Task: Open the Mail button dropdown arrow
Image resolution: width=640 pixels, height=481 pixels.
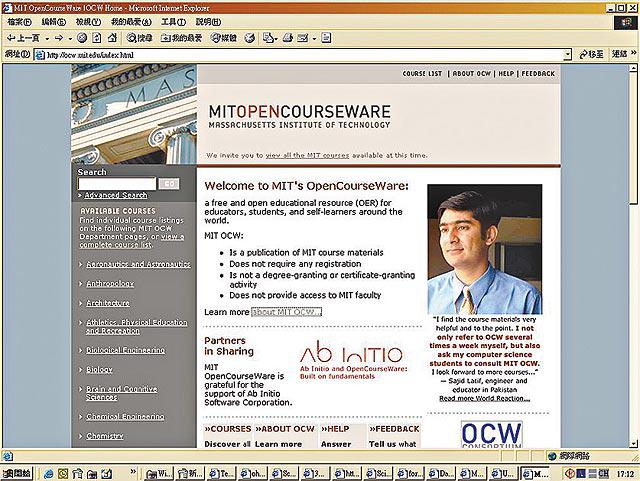Action: click(x=276, y=38)
